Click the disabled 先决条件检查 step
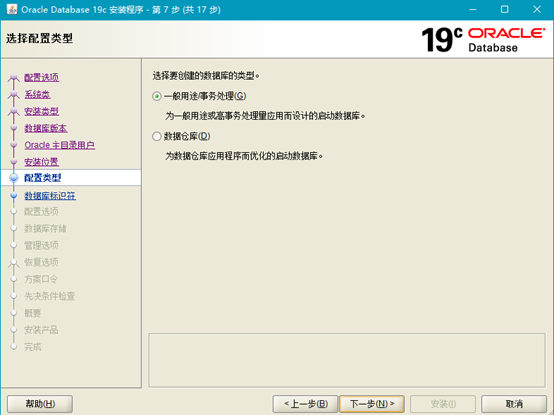 (x=49, y=296)
